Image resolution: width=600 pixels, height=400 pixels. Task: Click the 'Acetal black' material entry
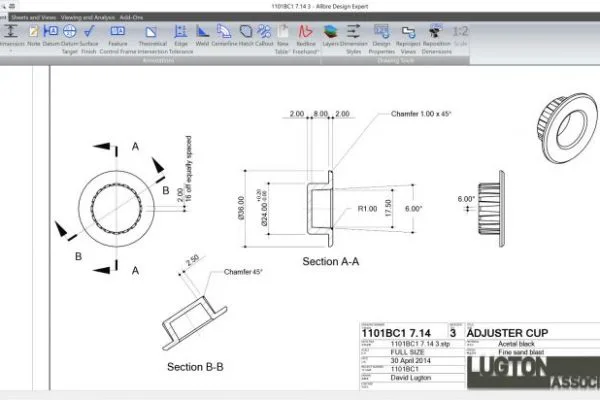click(x=516, y=344)
